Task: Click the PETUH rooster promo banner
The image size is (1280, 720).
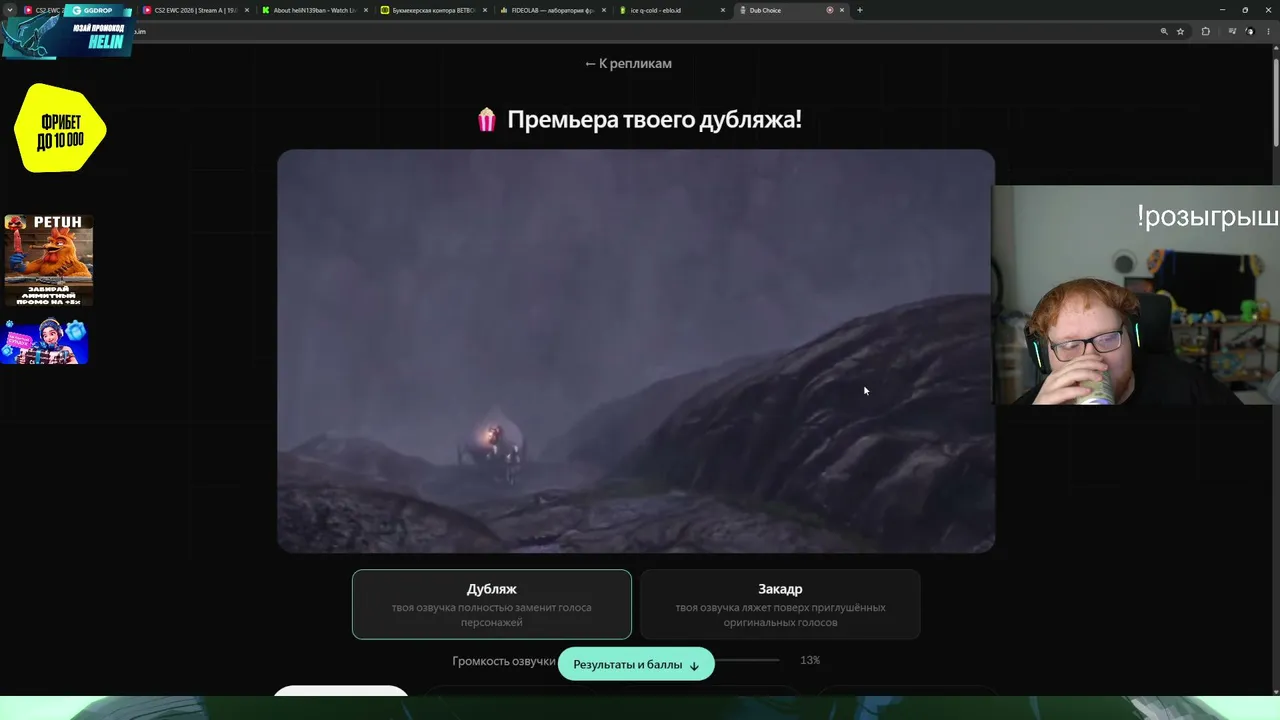Action: (48, 260)
